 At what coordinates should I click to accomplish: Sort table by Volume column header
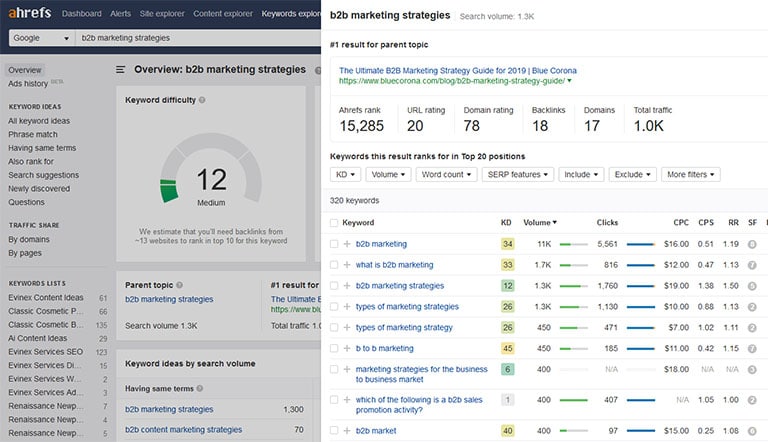point(540,222)
